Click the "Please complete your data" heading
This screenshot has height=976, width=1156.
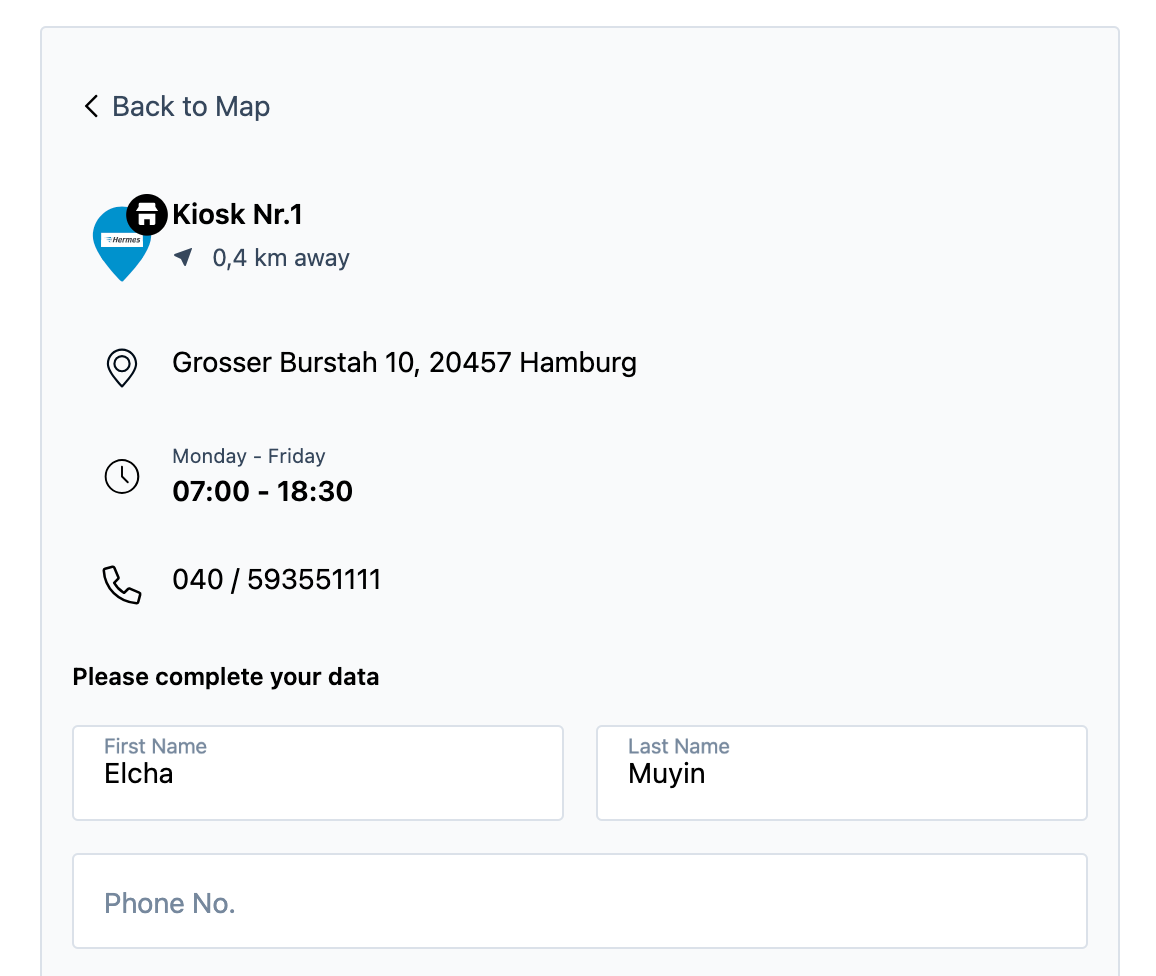pos(226,677)
